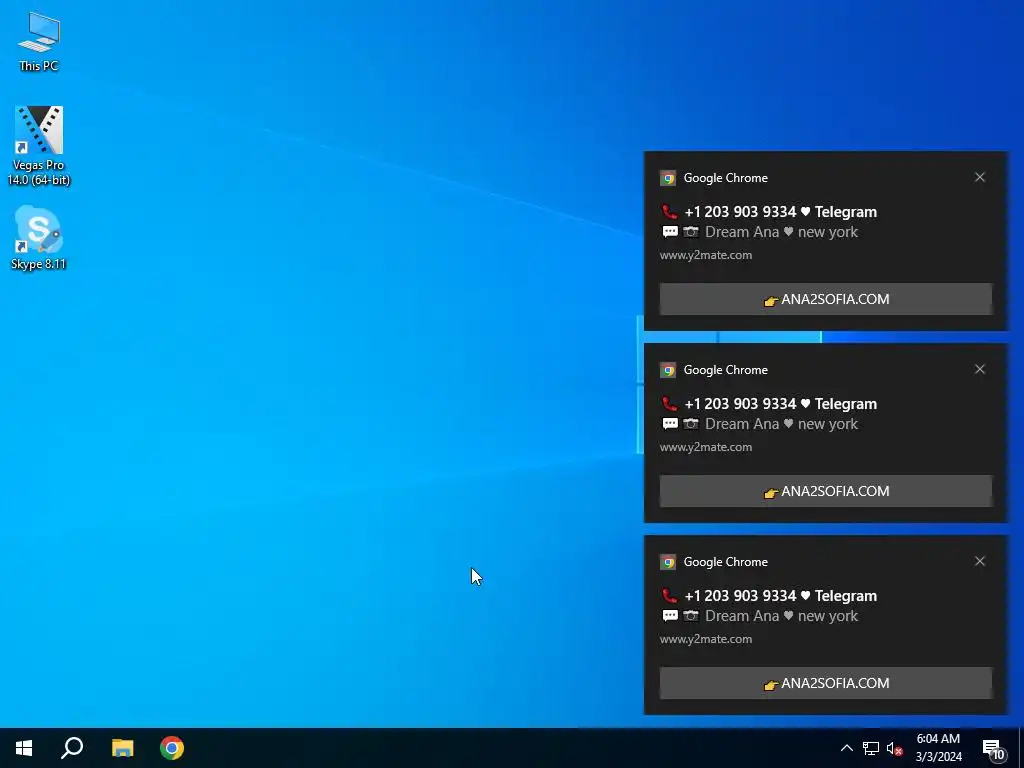Select the Skype 8.11 desktop shortcut
1024x768 pixels.
[39, 238]
